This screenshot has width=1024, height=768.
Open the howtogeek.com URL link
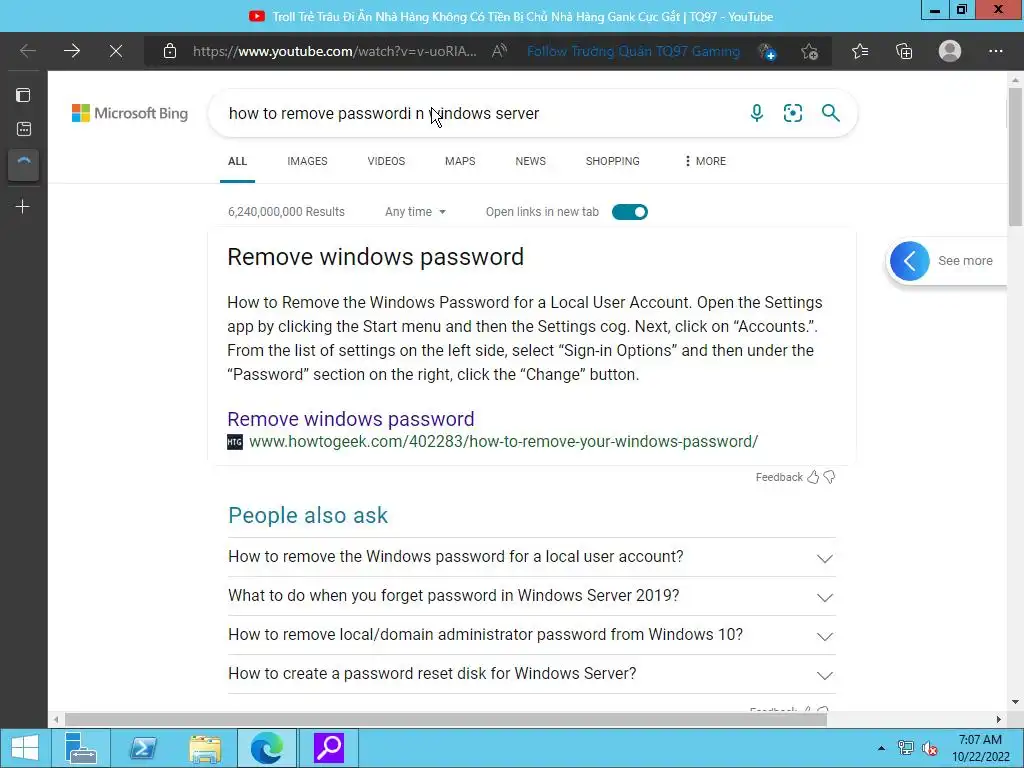tap(504, 442)
